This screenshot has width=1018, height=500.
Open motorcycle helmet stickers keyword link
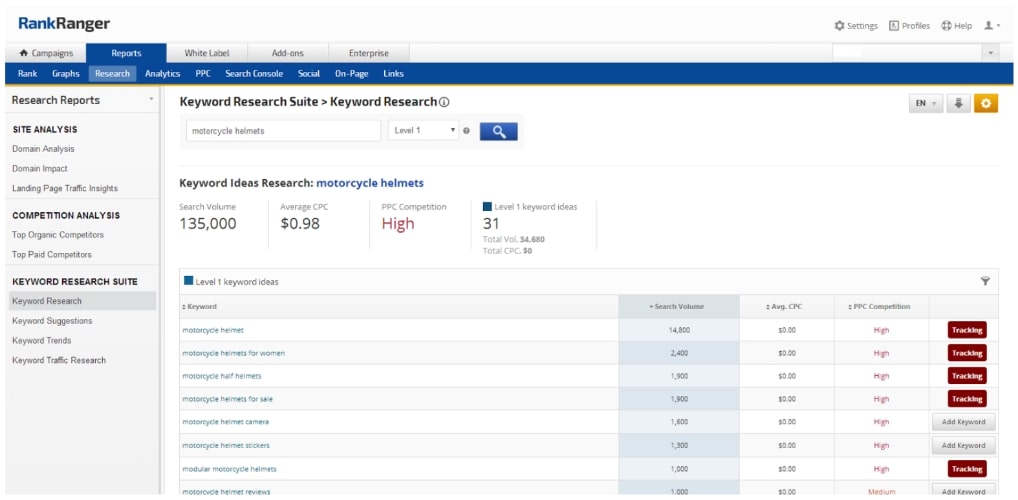(x=226, y=445)
